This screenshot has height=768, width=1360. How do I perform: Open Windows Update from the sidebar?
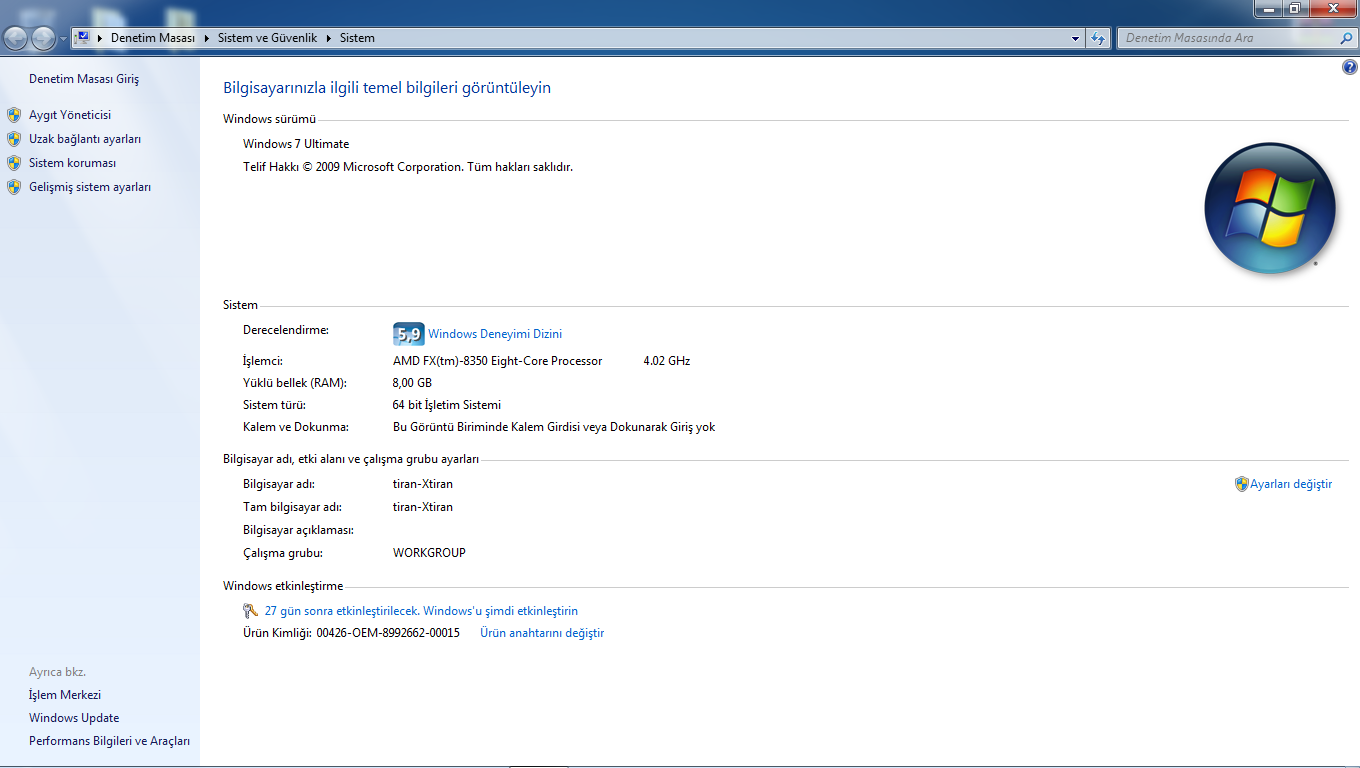74,718
